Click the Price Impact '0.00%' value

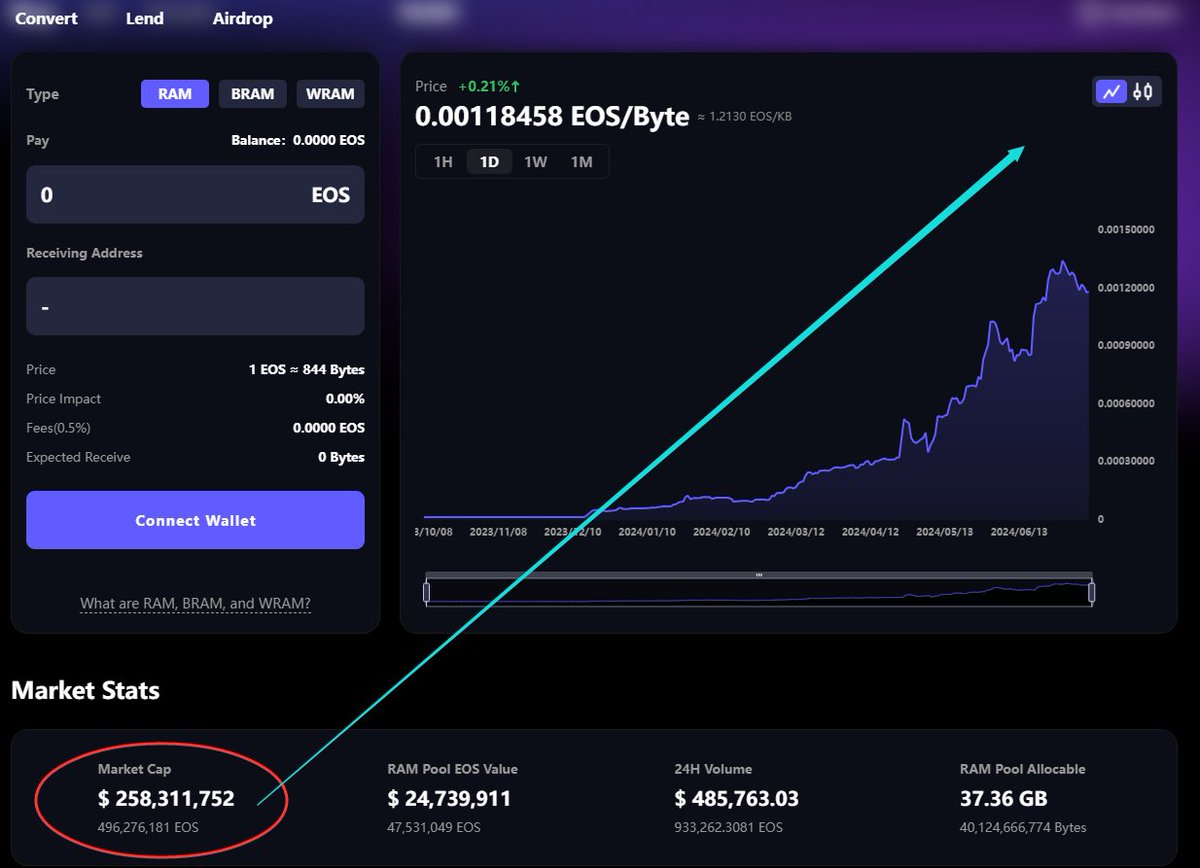click(345, 399)
